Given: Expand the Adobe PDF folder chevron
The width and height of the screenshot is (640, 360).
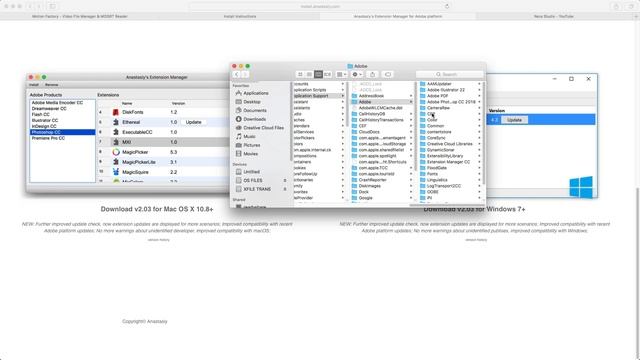Looking at the screenshot, I should (x=479, y=96).
